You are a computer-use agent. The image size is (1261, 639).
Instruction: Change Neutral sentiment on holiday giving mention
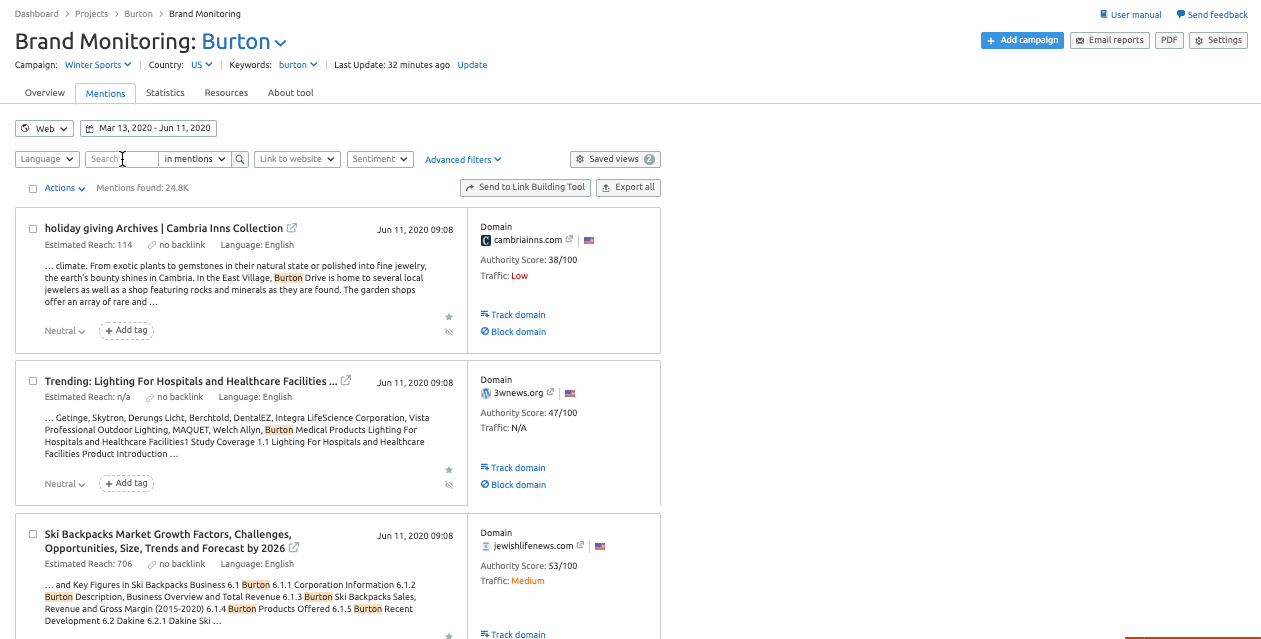[x=65, y=331]
